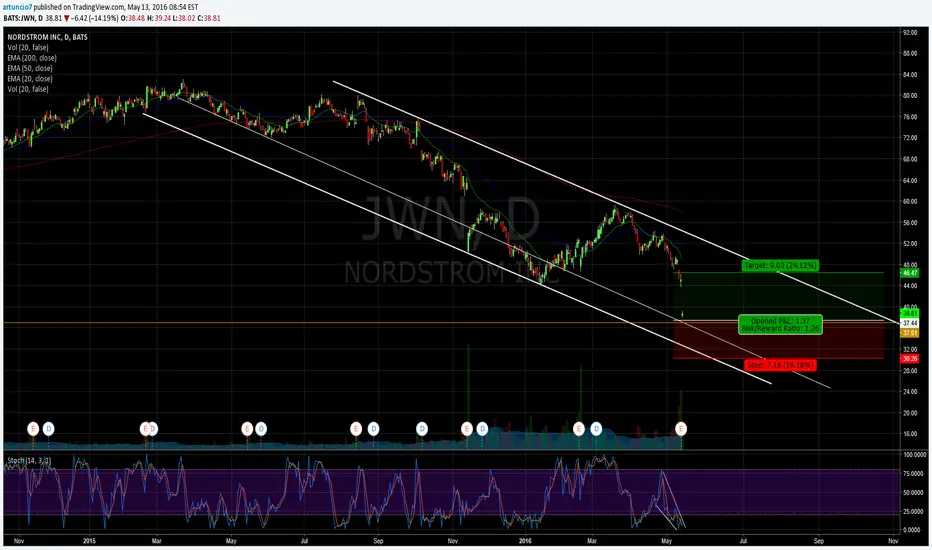This screenshot has width=932, height=550.
Task: Click the TradingView.com text in the header
Action: pos(99,7)
